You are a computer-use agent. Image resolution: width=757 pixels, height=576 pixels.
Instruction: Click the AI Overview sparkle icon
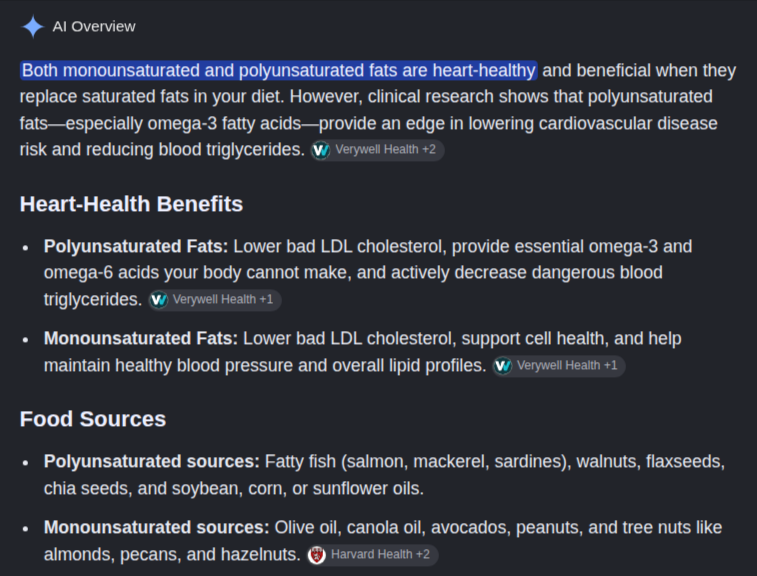[x=33, y=27]
